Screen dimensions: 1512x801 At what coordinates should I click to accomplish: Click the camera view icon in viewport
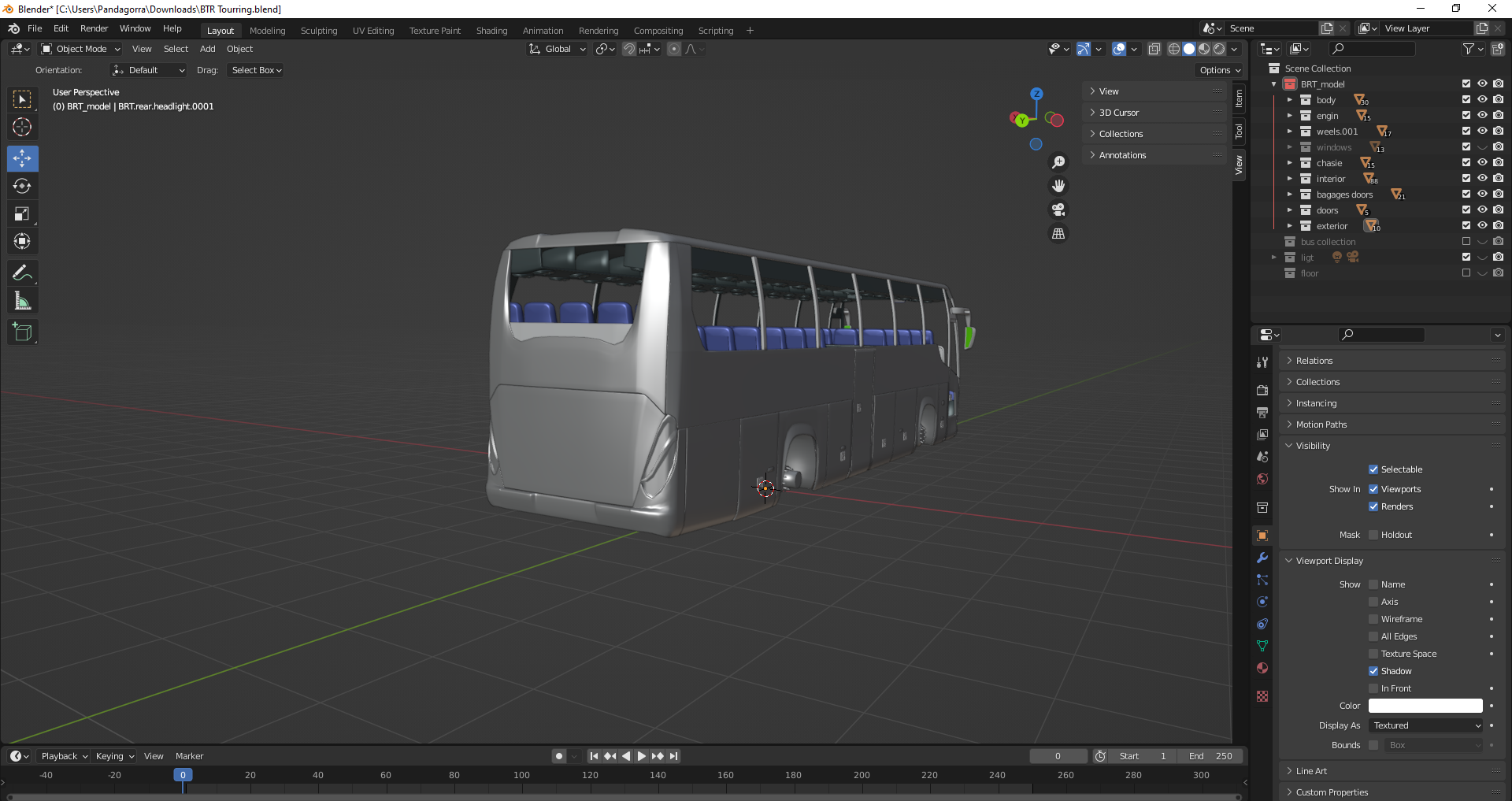tap(1058, 210)
